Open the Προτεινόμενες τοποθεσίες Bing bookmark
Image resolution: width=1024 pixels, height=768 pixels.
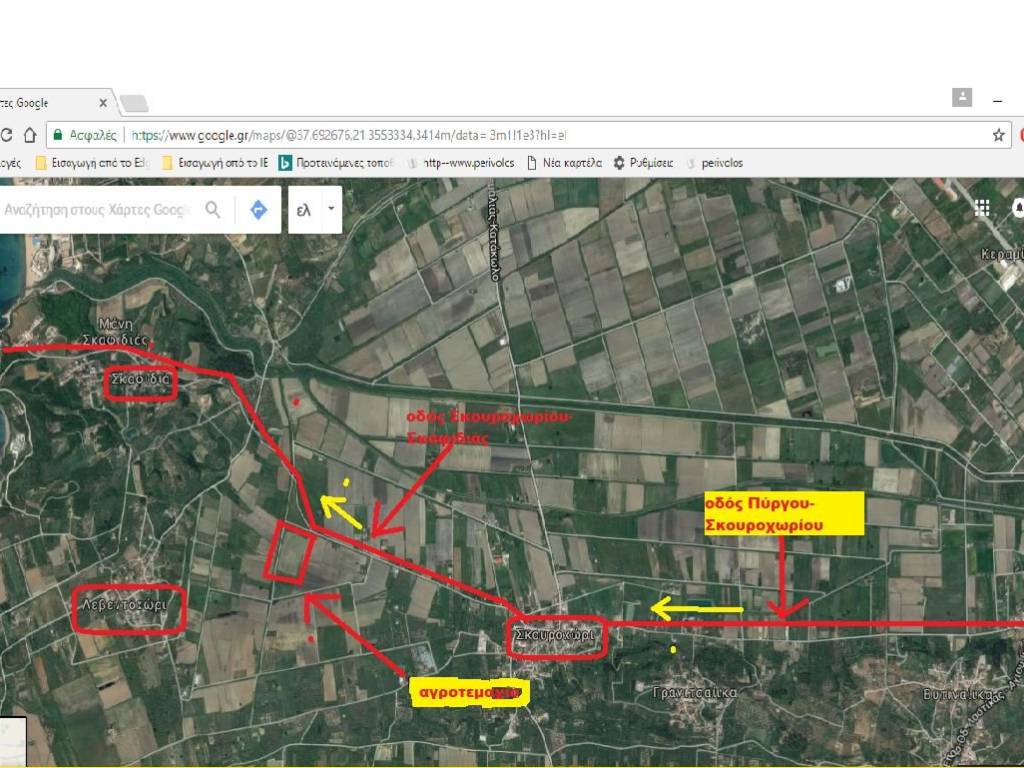click(x=336, y=163)
